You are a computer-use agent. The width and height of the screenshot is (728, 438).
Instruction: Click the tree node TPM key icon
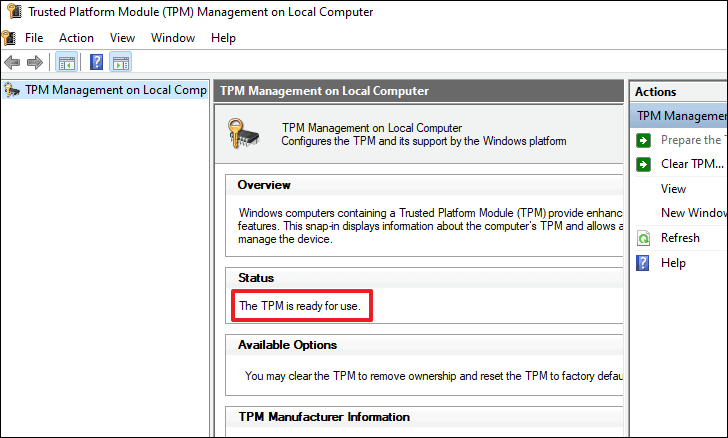coord(12,90)
